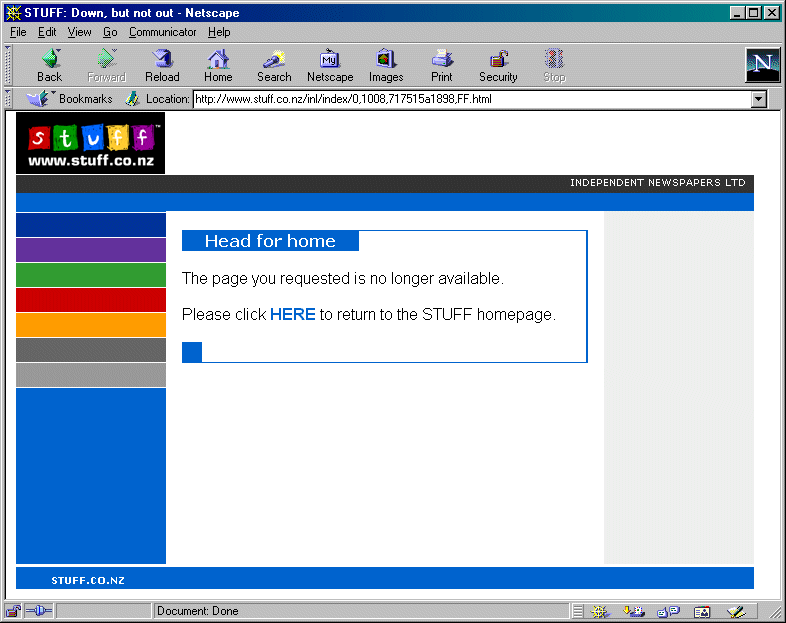Viewport: 786px width, 623px height.
Task: Click into the Location URL field
Action: coord(470,99)
